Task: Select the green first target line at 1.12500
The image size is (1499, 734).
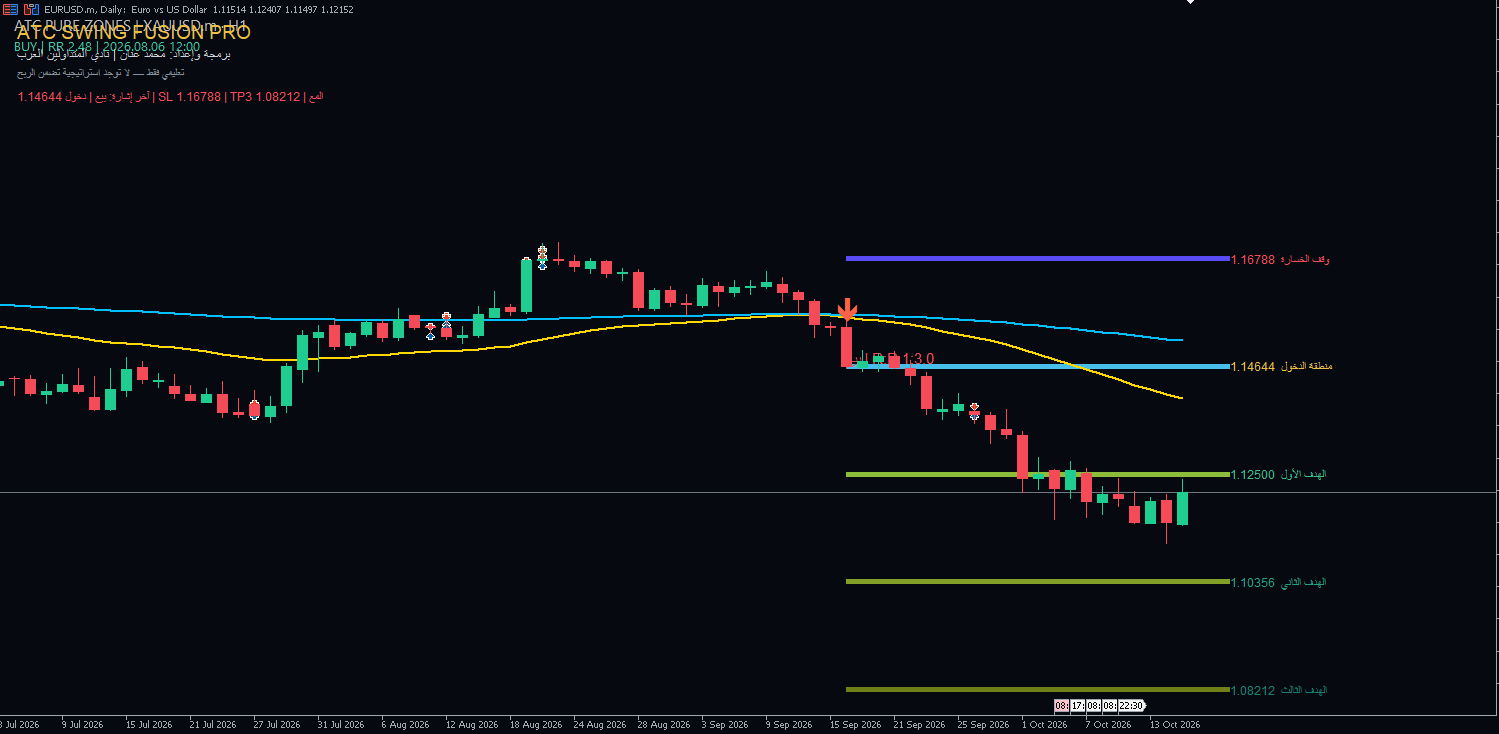Action: tap(1037, 474)
